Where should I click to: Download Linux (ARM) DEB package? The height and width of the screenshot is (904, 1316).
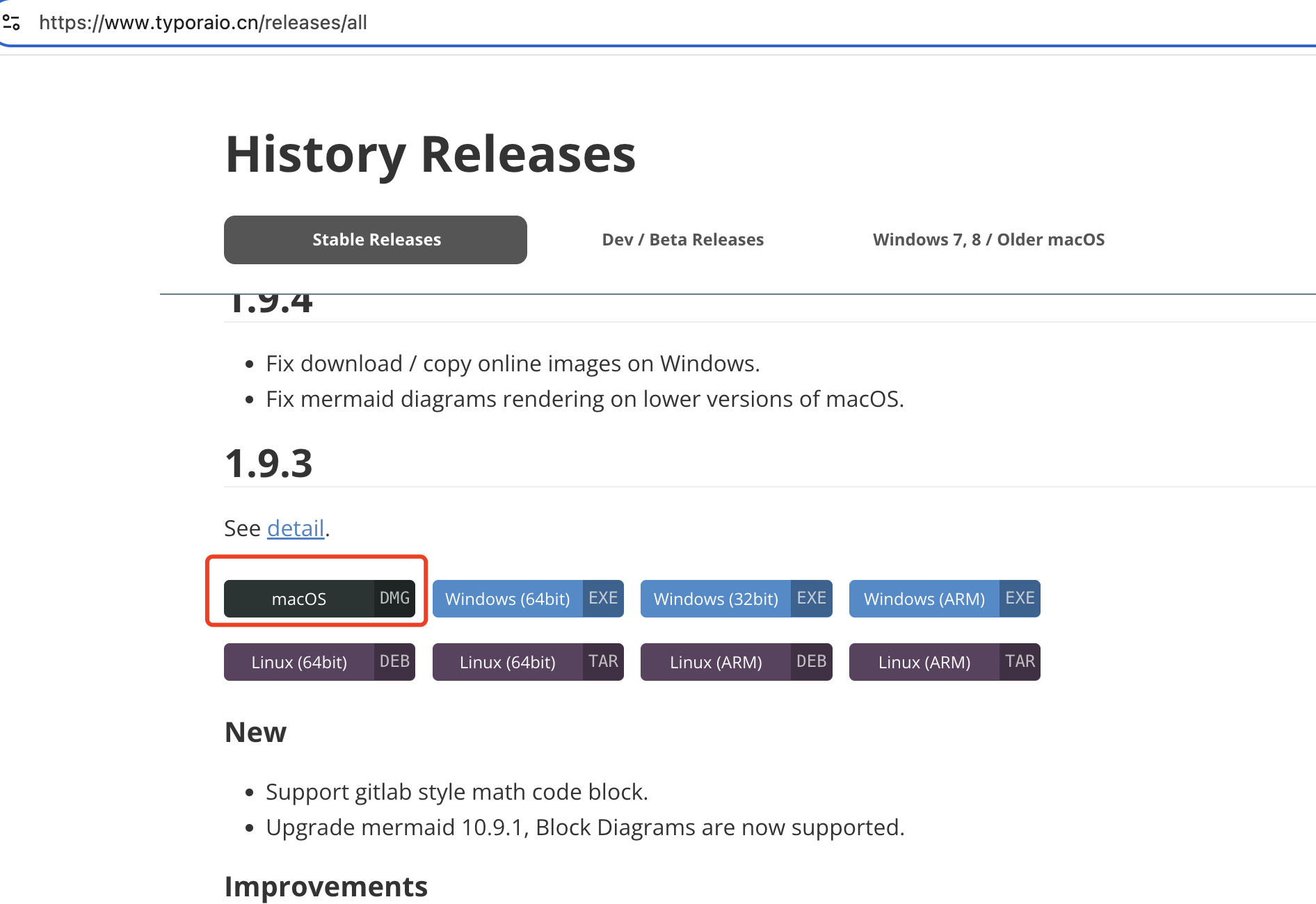[736, 662]
